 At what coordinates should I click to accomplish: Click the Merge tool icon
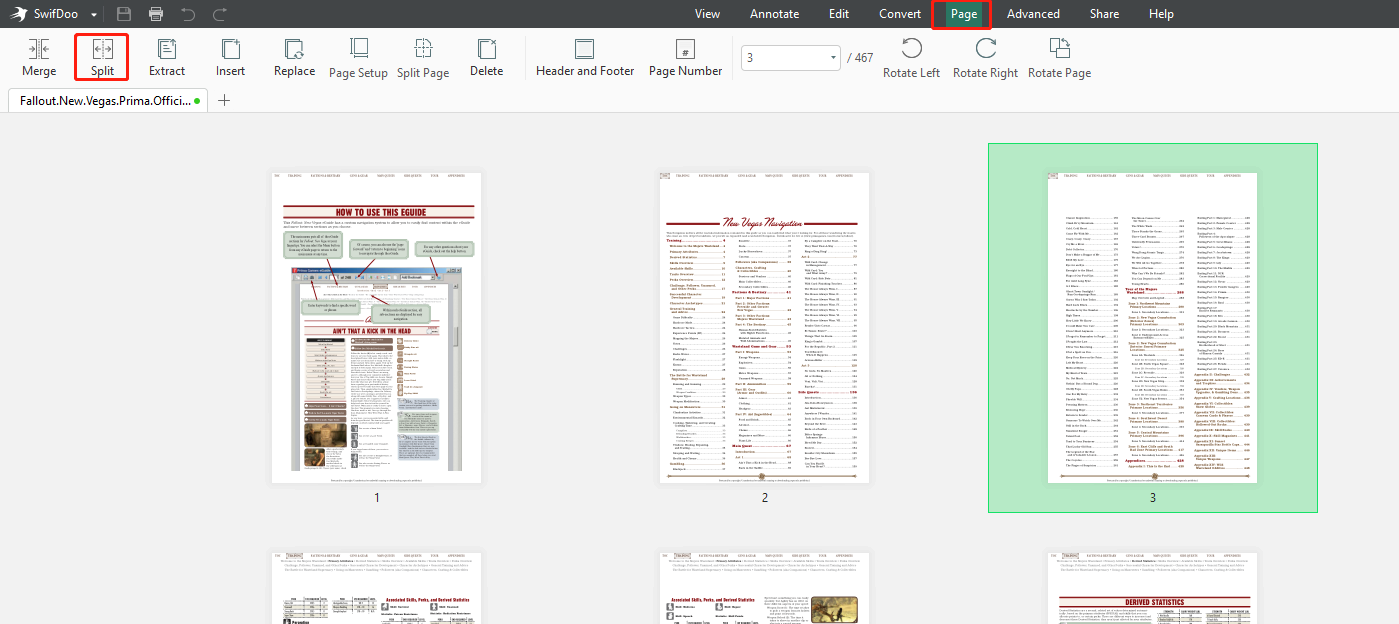(39, 49)
